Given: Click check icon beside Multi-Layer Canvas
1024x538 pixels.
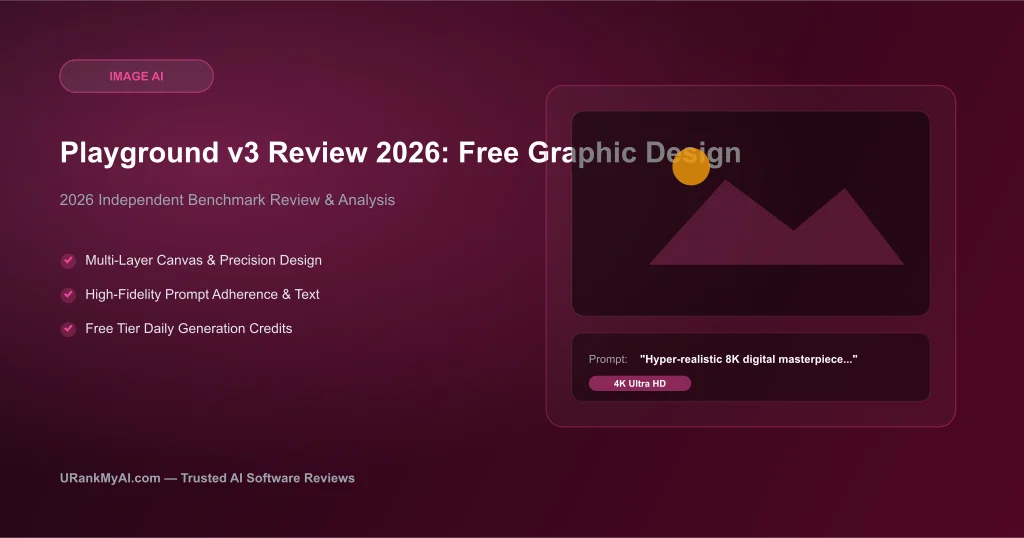Looking at the screenshot, I should click(68, 261).
